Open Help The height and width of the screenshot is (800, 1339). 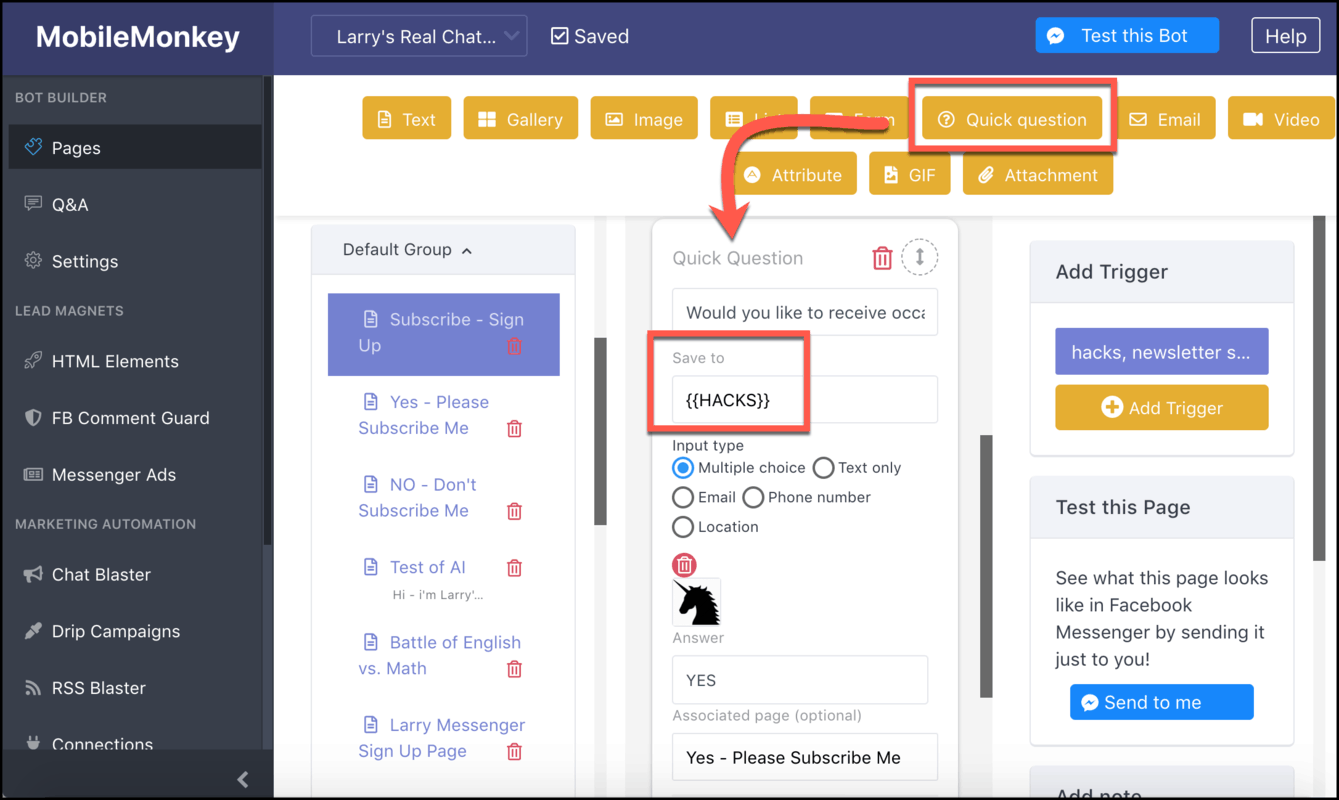click(1285, 36)
